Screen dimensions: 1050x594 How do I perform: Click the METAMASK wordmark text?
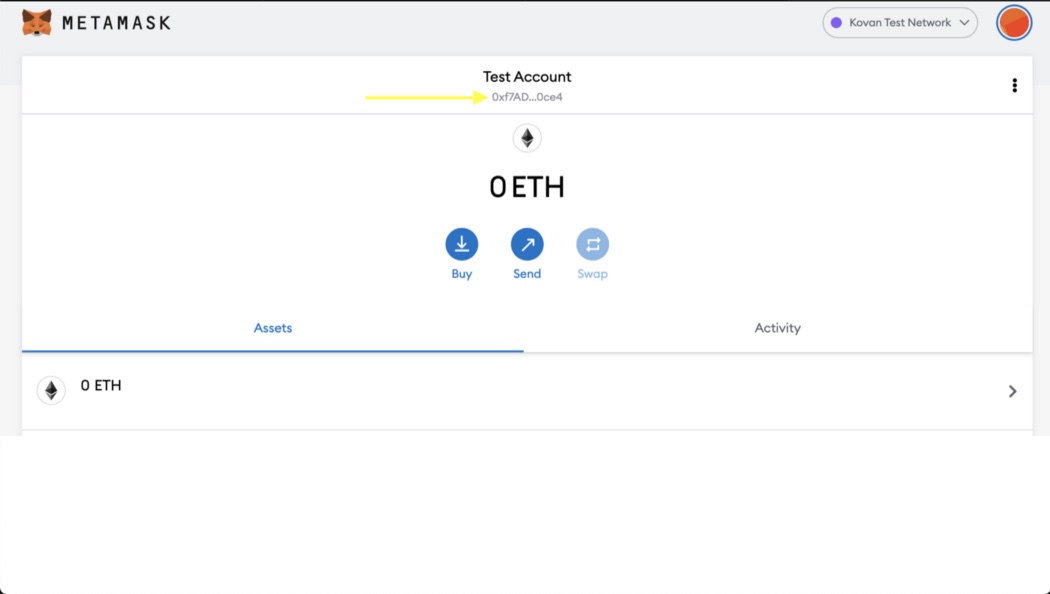tap(117, 23)
